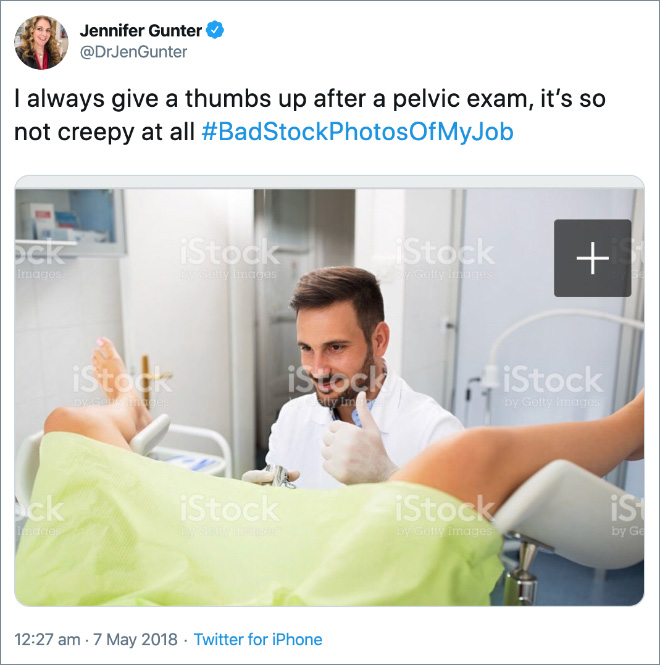Open Jennifer Gunter's profile avatar

(x=41, y=42)
